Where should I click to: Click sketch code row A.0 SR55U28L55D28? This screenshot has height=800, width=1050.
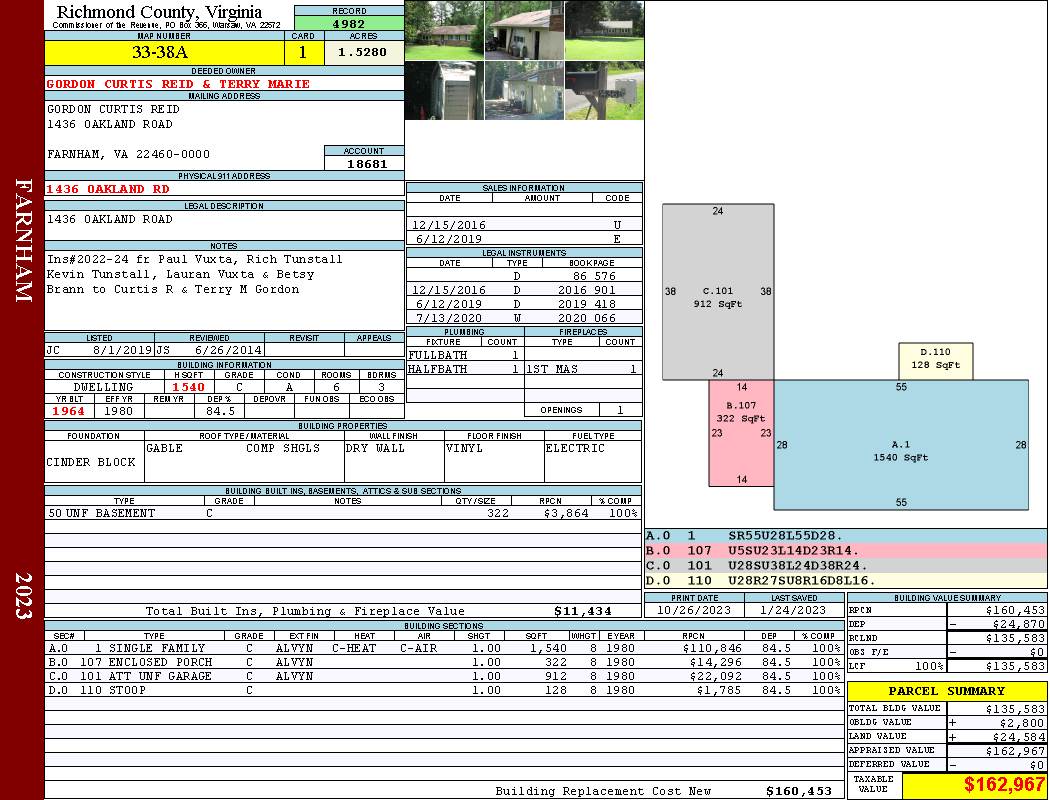(x=846, y=536)
